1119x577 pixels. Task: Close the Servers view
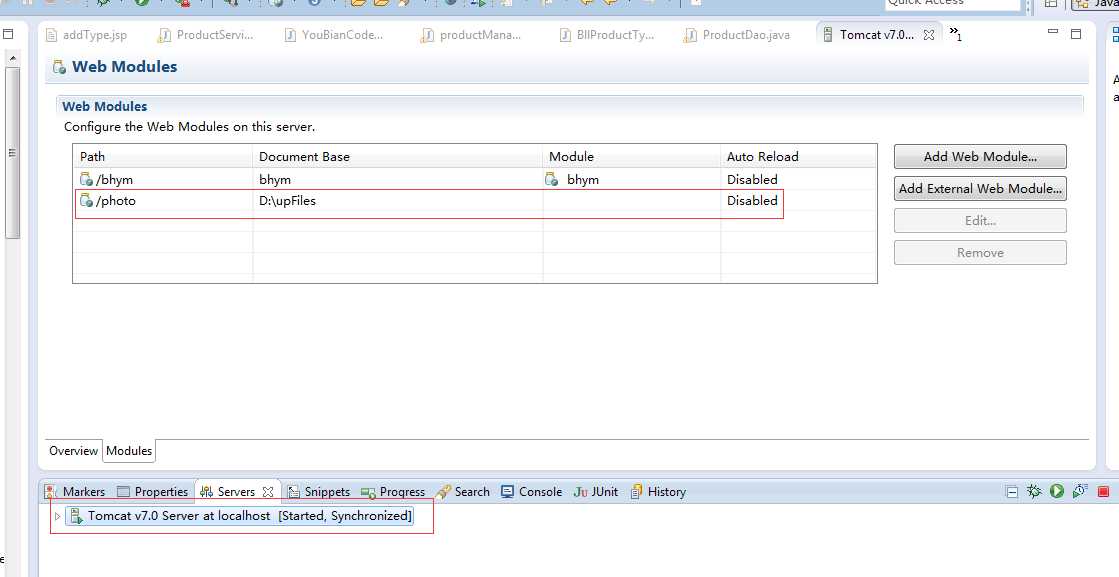point(268,492)
